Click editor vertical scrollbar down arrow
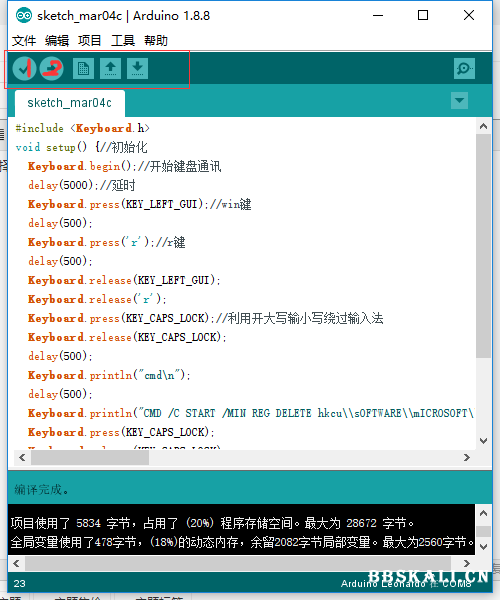 coord(484,441)
